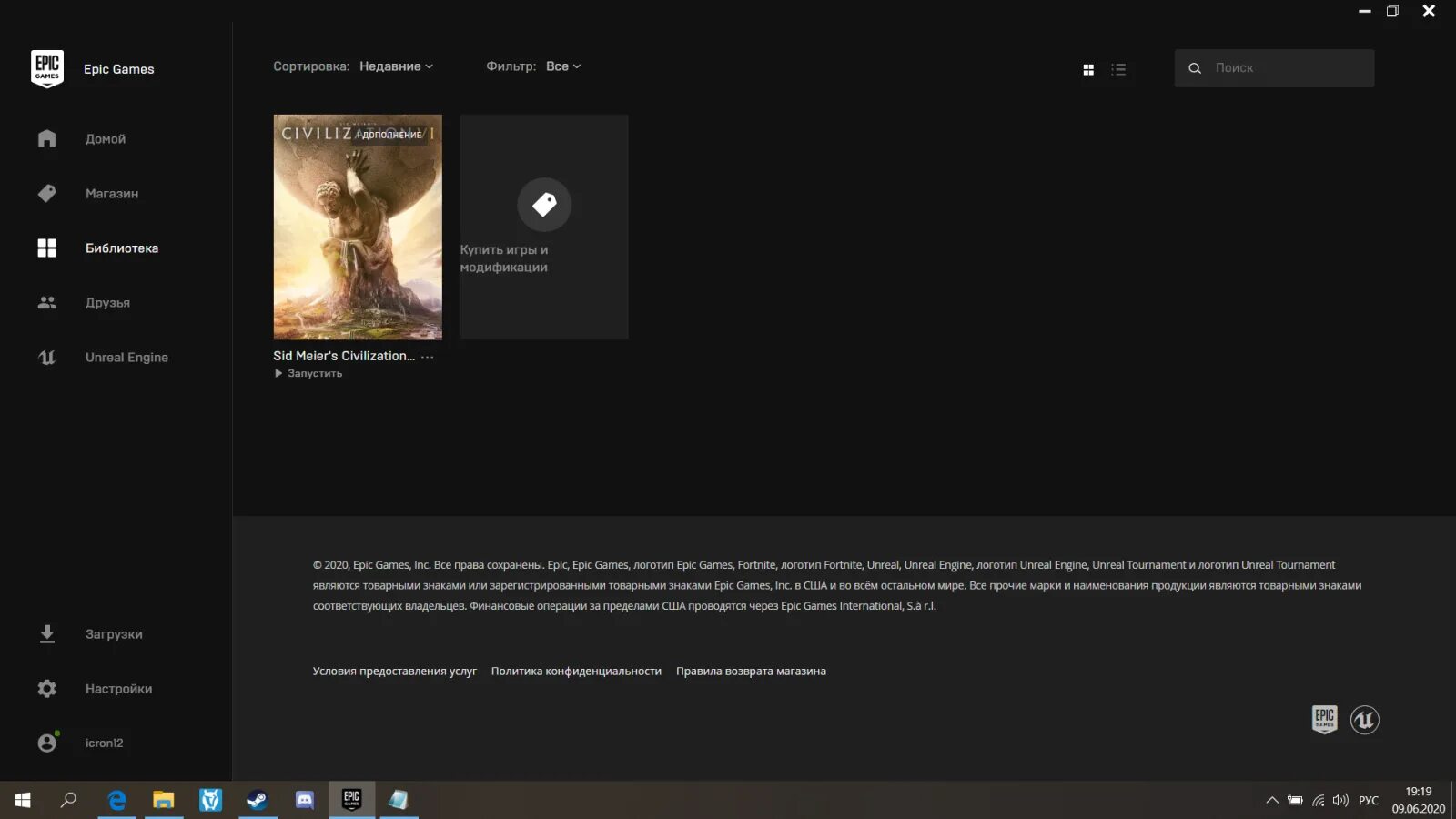Click Запустить to launch Civilization
This screenshot has height=819, width=1456.
click(x=308, y=373)
